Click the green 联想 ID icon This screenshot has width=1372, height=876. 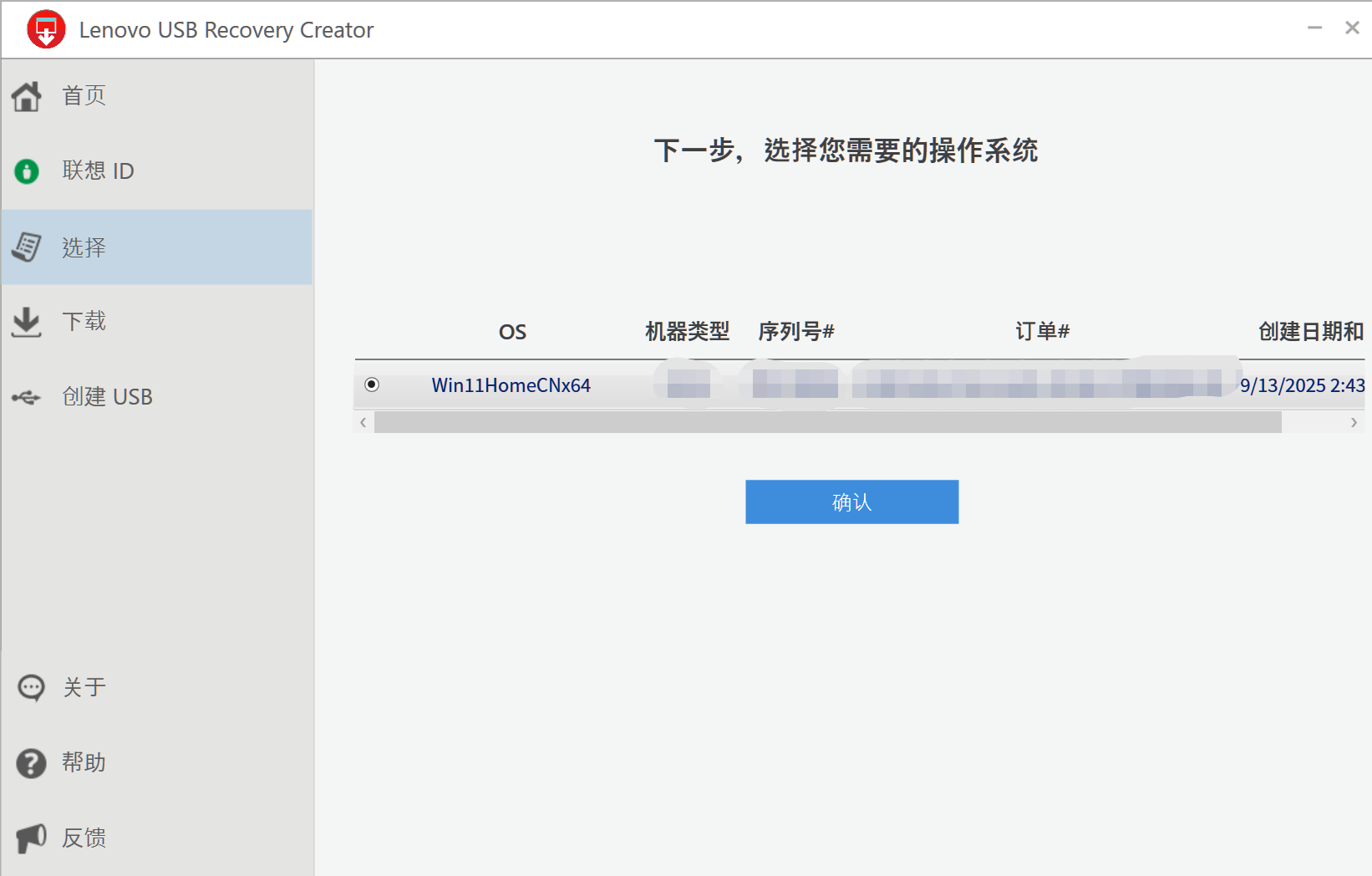tap(27, 171)
